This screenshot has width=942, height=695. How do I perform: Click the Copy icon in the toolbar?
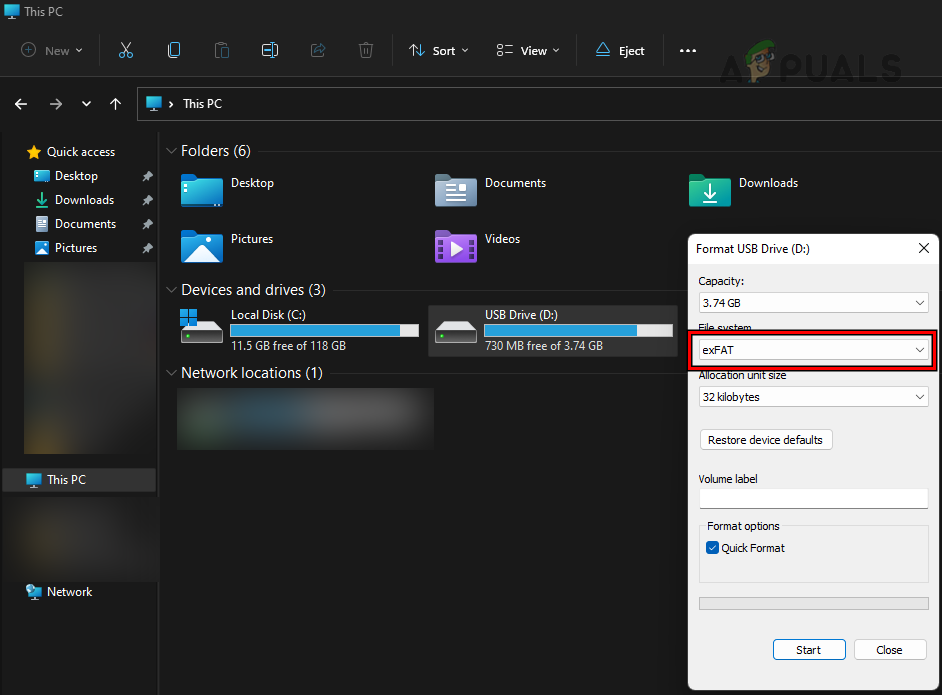point(173,49)
